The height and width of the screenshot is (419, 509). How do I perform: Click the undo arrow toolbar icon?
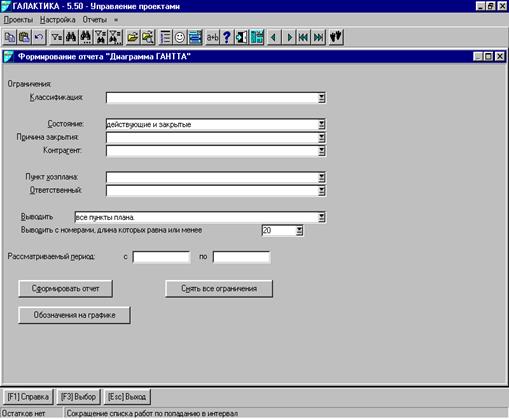point(39,37)
